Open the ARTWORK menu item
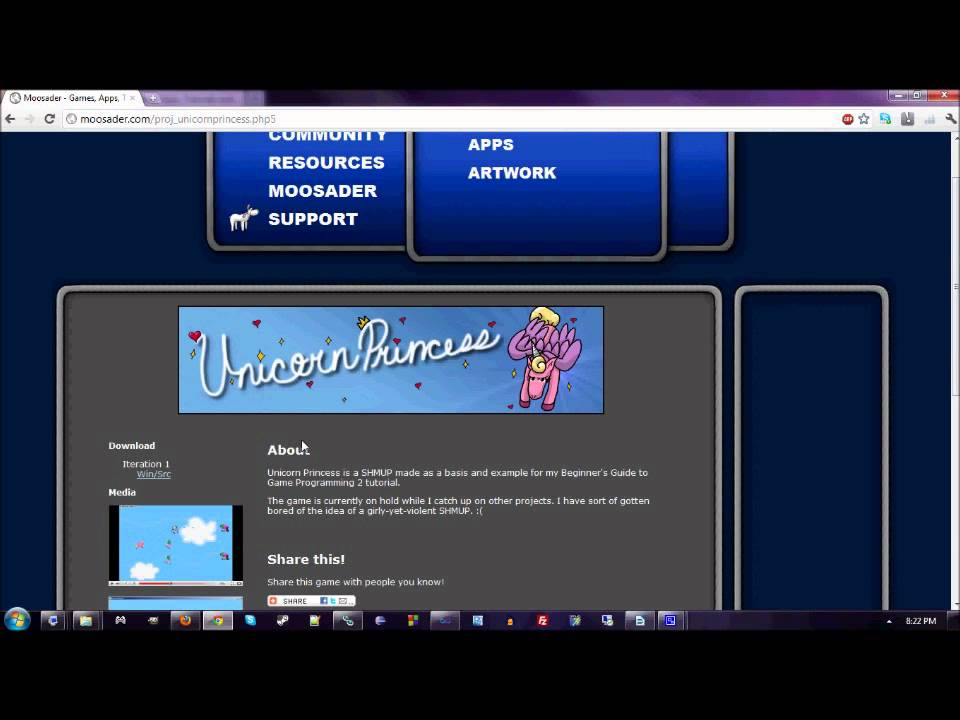The width and height of the screenshot is (960, 720). tap(512, 173)
